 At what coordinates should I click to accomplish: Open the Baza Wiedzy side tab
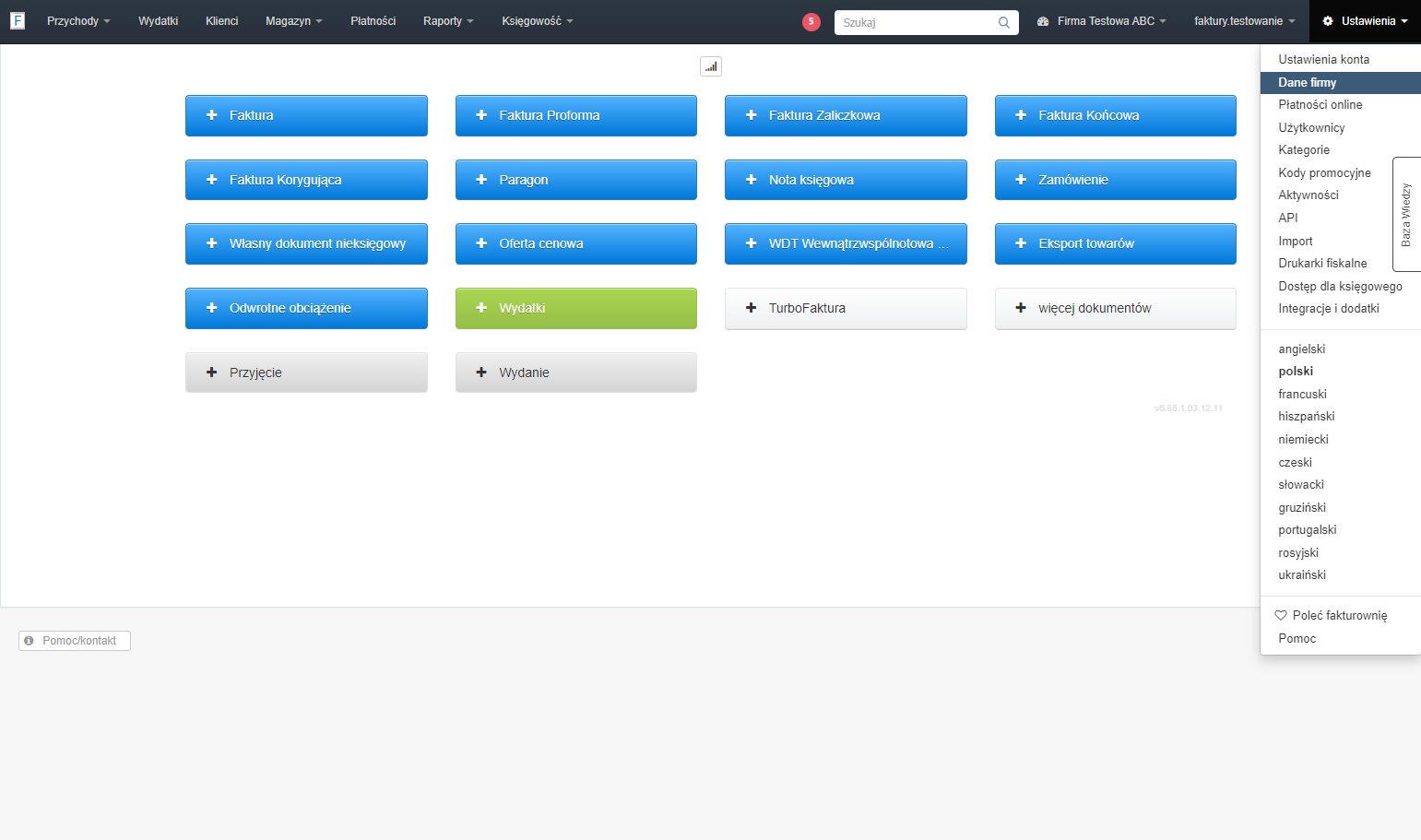1406,214
